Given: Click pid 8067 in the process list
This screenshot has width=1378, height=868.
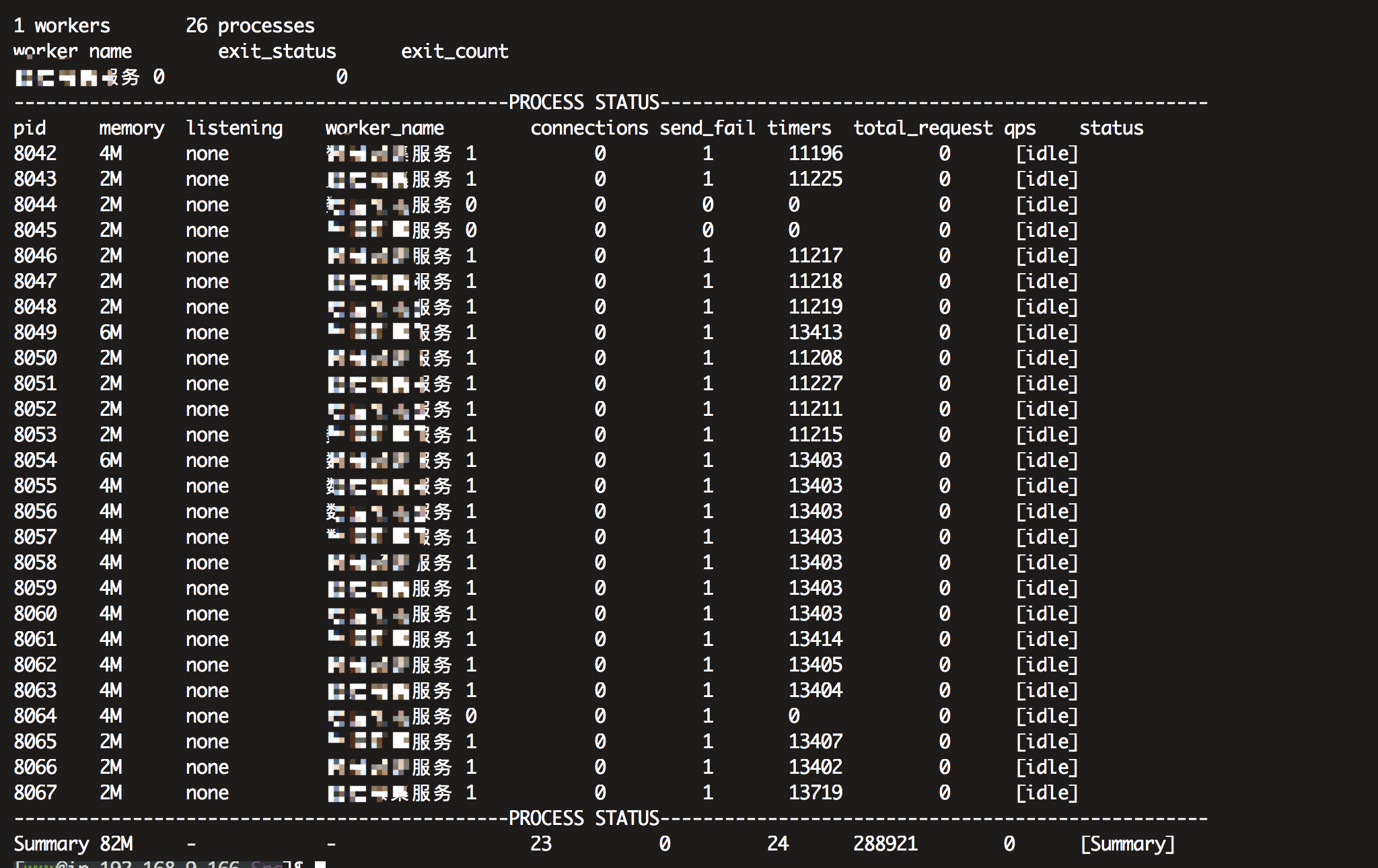Looking at the screenshot, I should click(35, 793).
